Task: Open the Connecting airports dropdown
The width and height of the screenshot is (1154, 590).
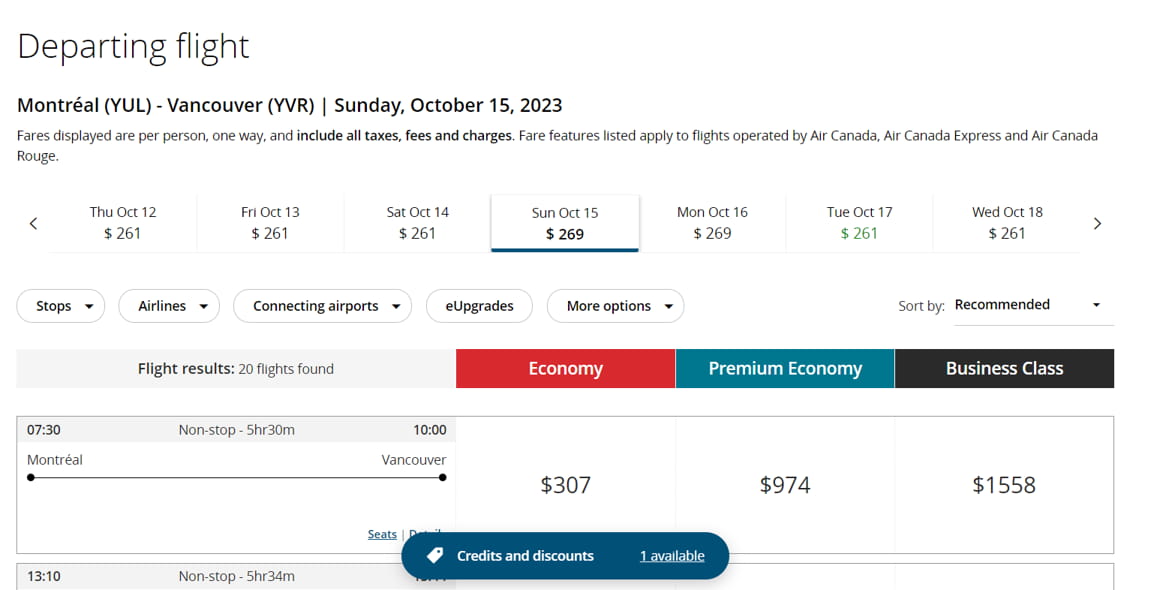Action: click(x=322, y=306)
